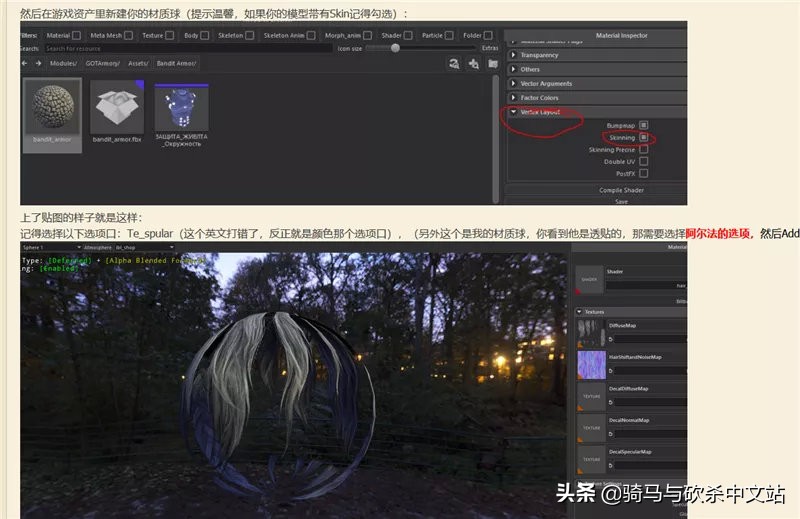
Task: Collapse the Textures section
Action: coord(579,311)
